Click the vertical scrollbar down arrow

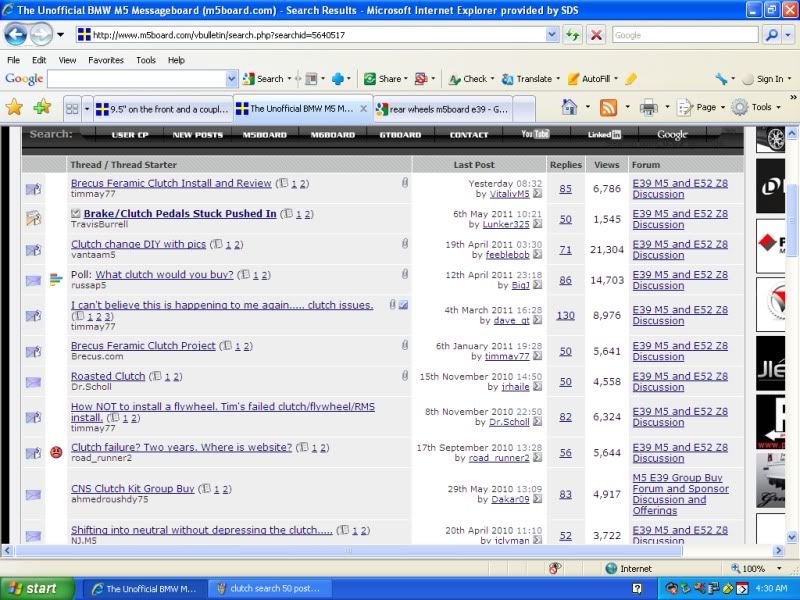click(x=791, y=537)
